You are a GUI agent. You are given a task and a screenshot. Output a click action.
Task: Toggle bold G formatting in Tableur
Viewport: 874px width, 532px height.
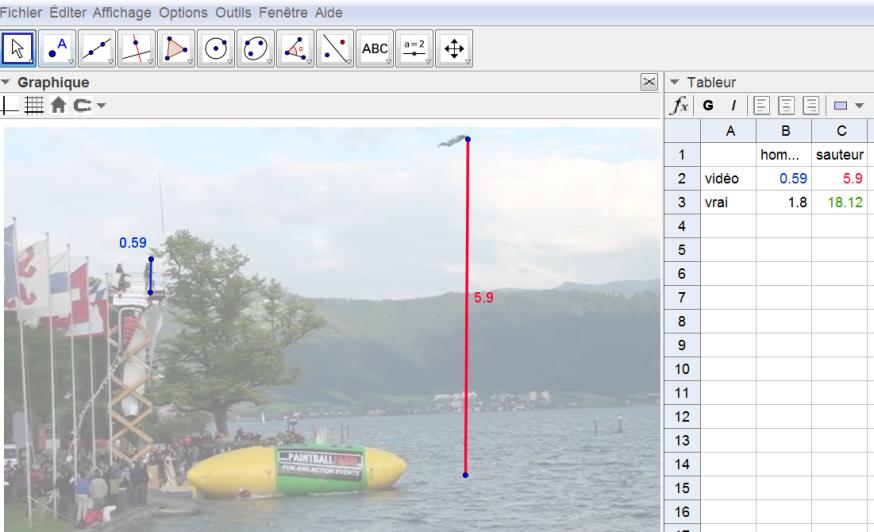click(x=707, y=104)
